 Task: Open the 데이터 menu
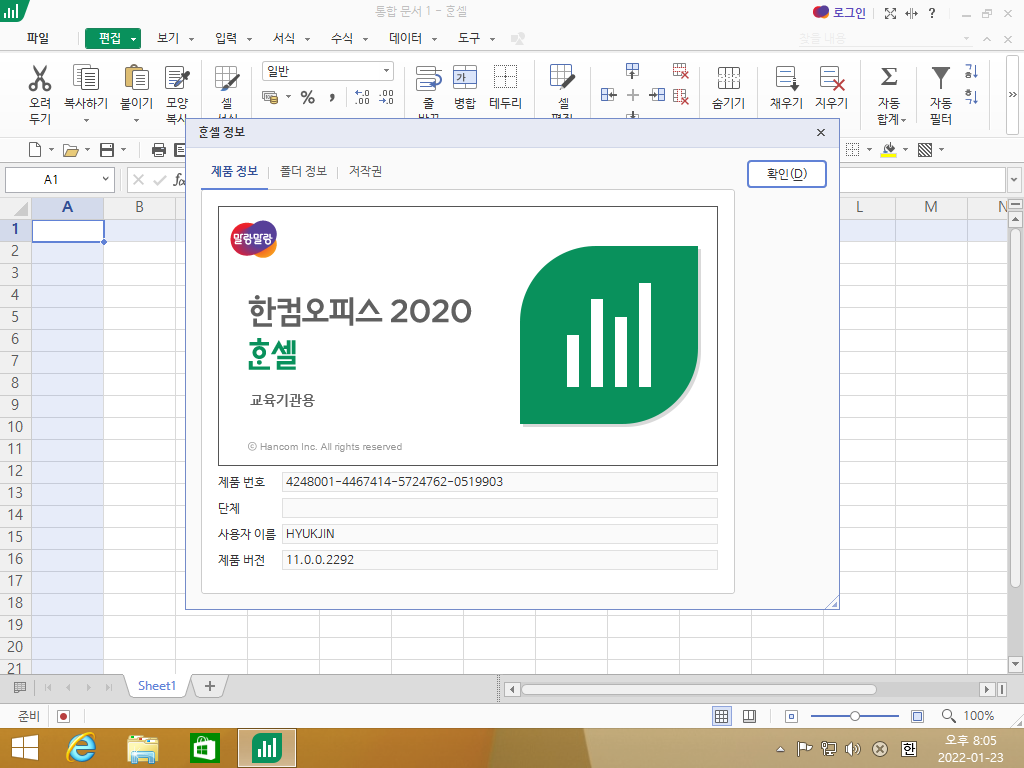[x=406, y=39]
